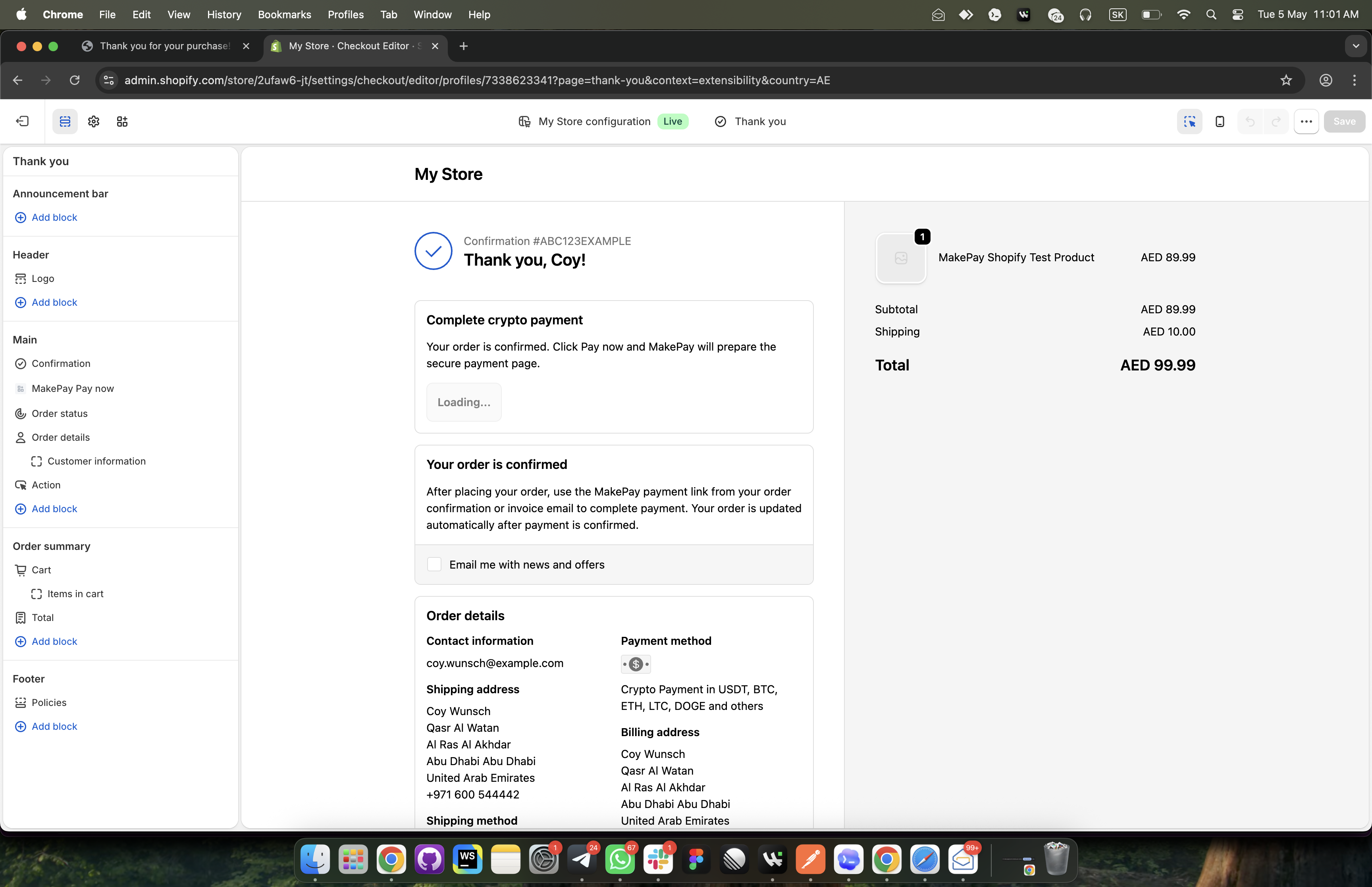Viewport: 1372px width, 887px height.
Task: Open the Thank you page selector
Action: click(x=750, y=121)
